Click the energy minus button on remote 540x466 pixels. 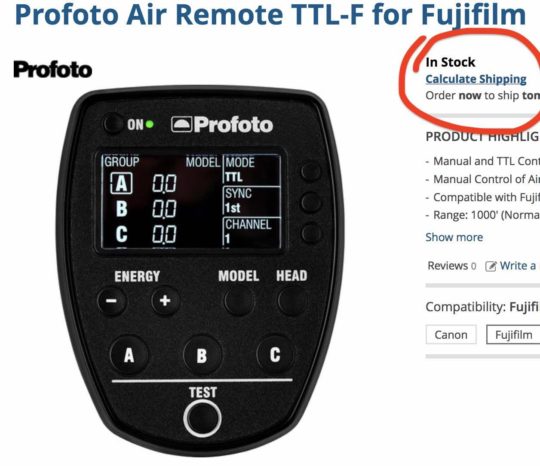pos(111,301)
